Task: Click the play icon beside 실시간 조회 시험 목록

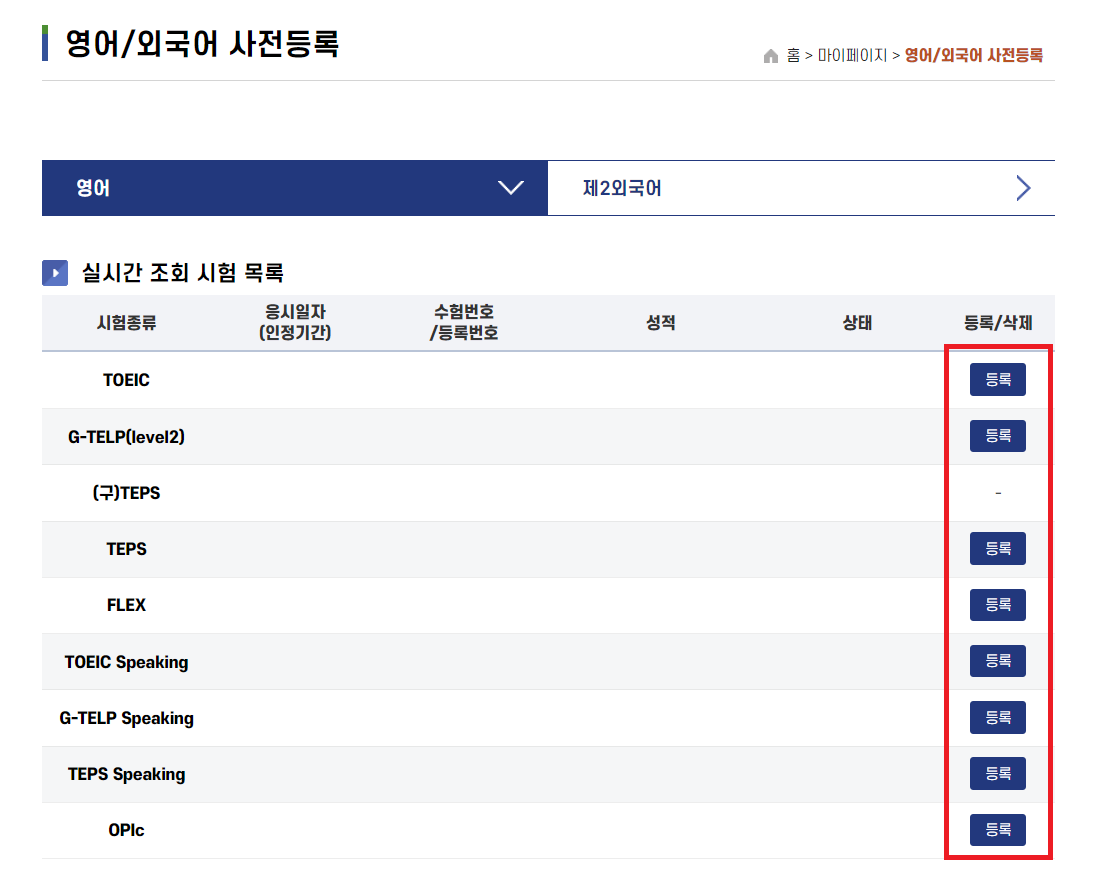Action: click(55, 273)
